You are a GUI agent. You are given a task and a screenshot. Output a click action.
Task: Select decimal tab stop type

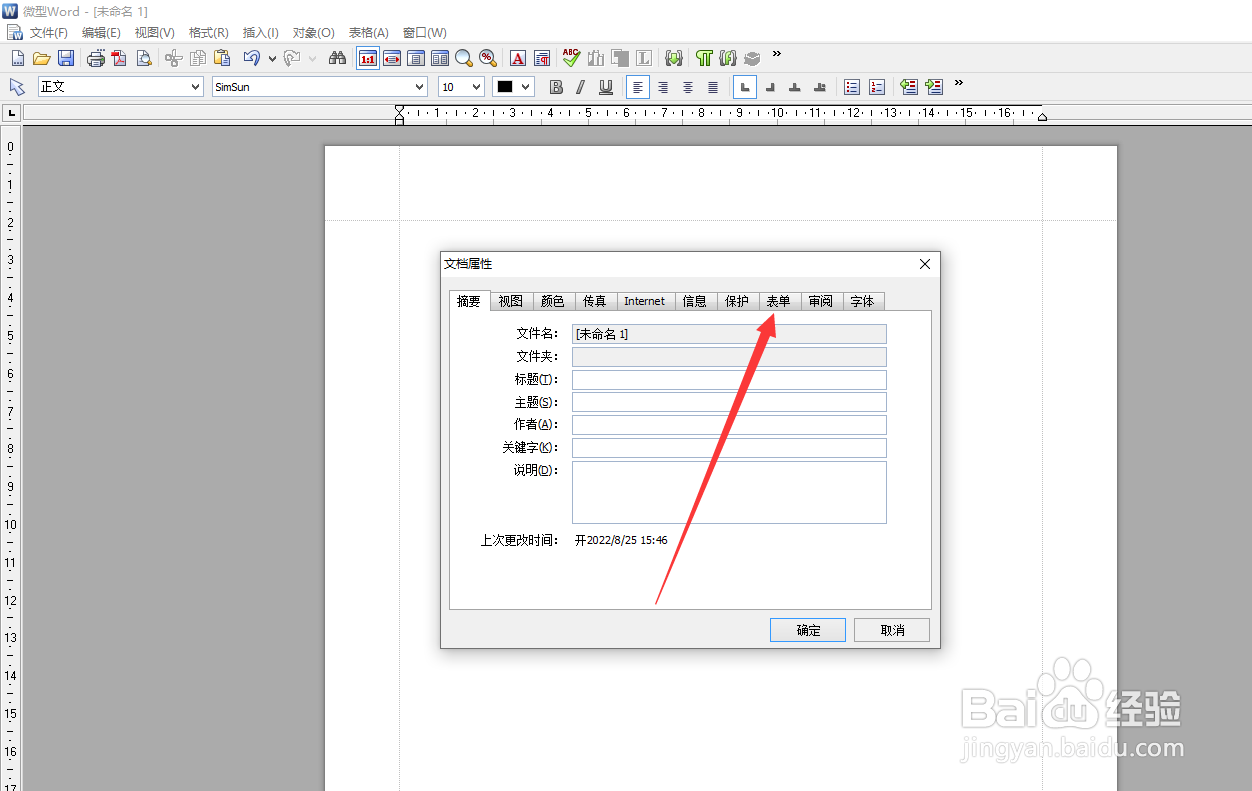pos(820,87)
